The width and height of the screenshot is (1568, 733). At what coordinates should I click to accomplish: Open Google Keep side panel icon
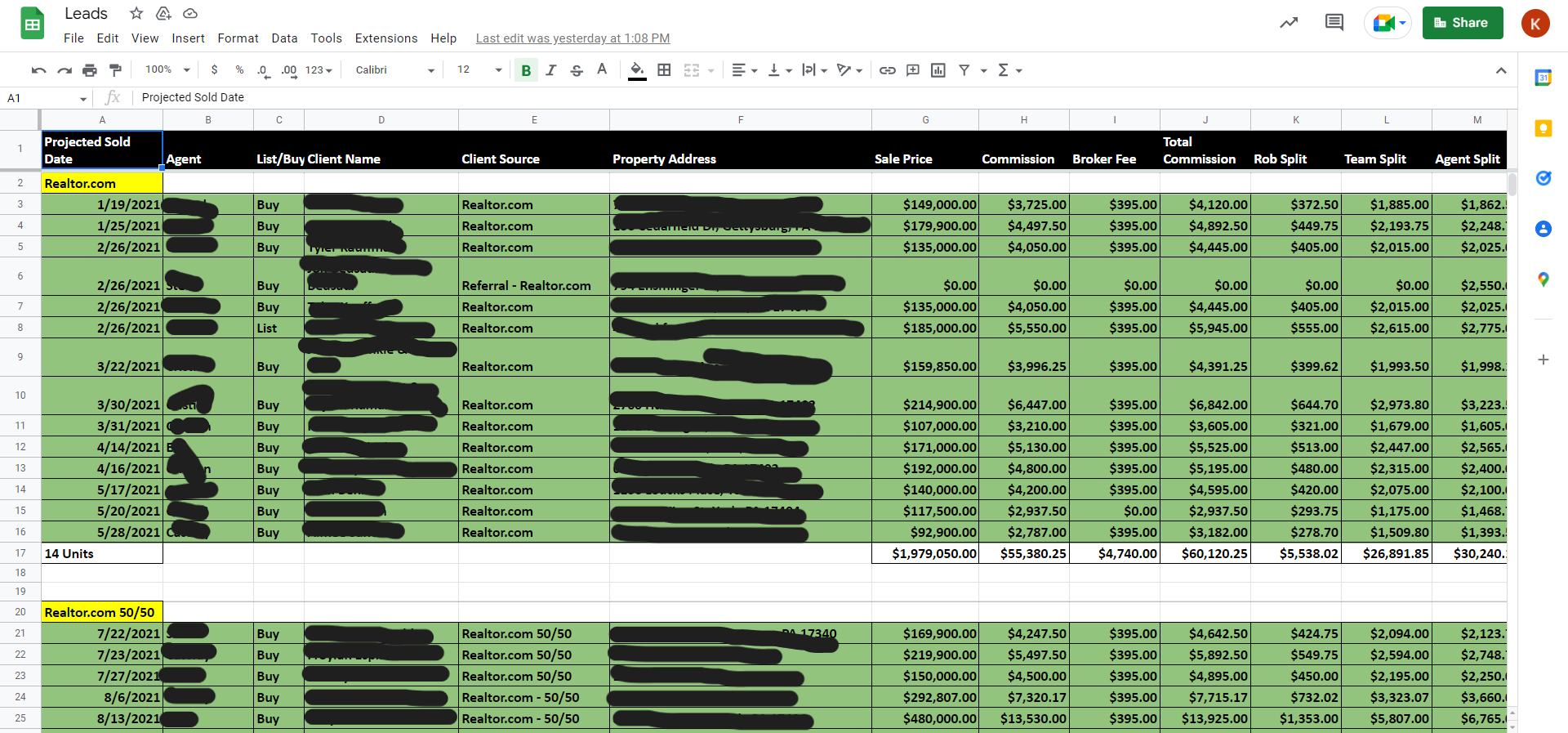click(x=1543, y=128)
